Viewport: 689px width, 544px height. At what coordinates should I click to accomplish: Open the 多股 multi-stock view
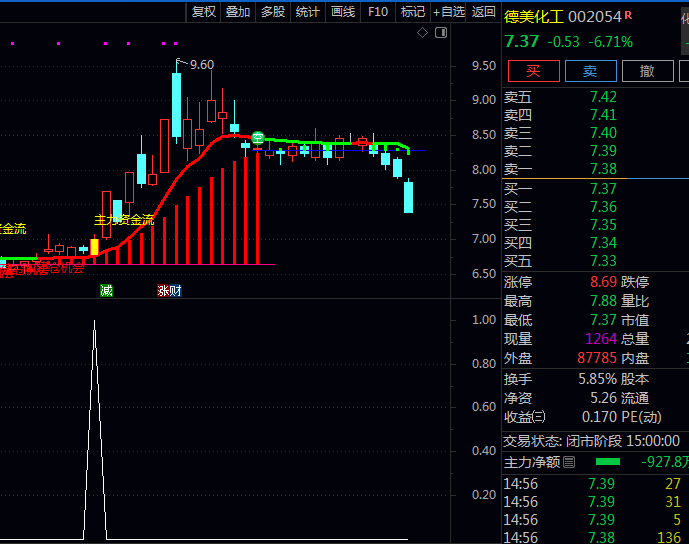tap(273, 12)
